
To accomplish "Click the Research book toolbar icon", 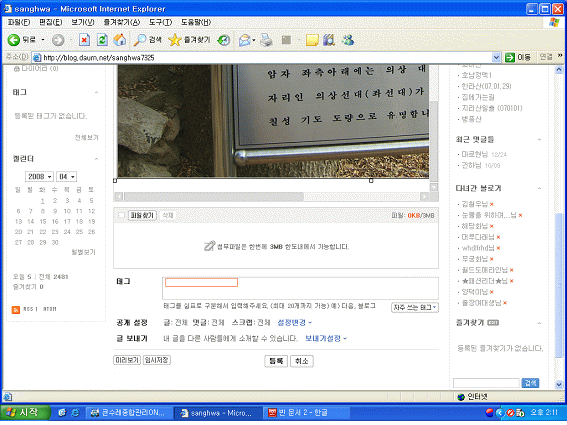I will pyautogui.click(x=329, y=40).
